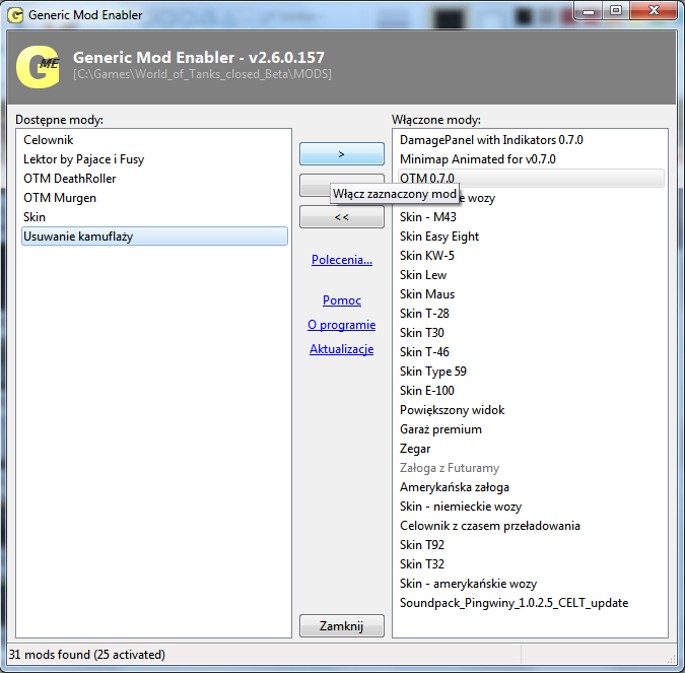This screenshot has width=685, height=673.
Task: Select the Skin entry in available mods
Action: coord(155,217)
